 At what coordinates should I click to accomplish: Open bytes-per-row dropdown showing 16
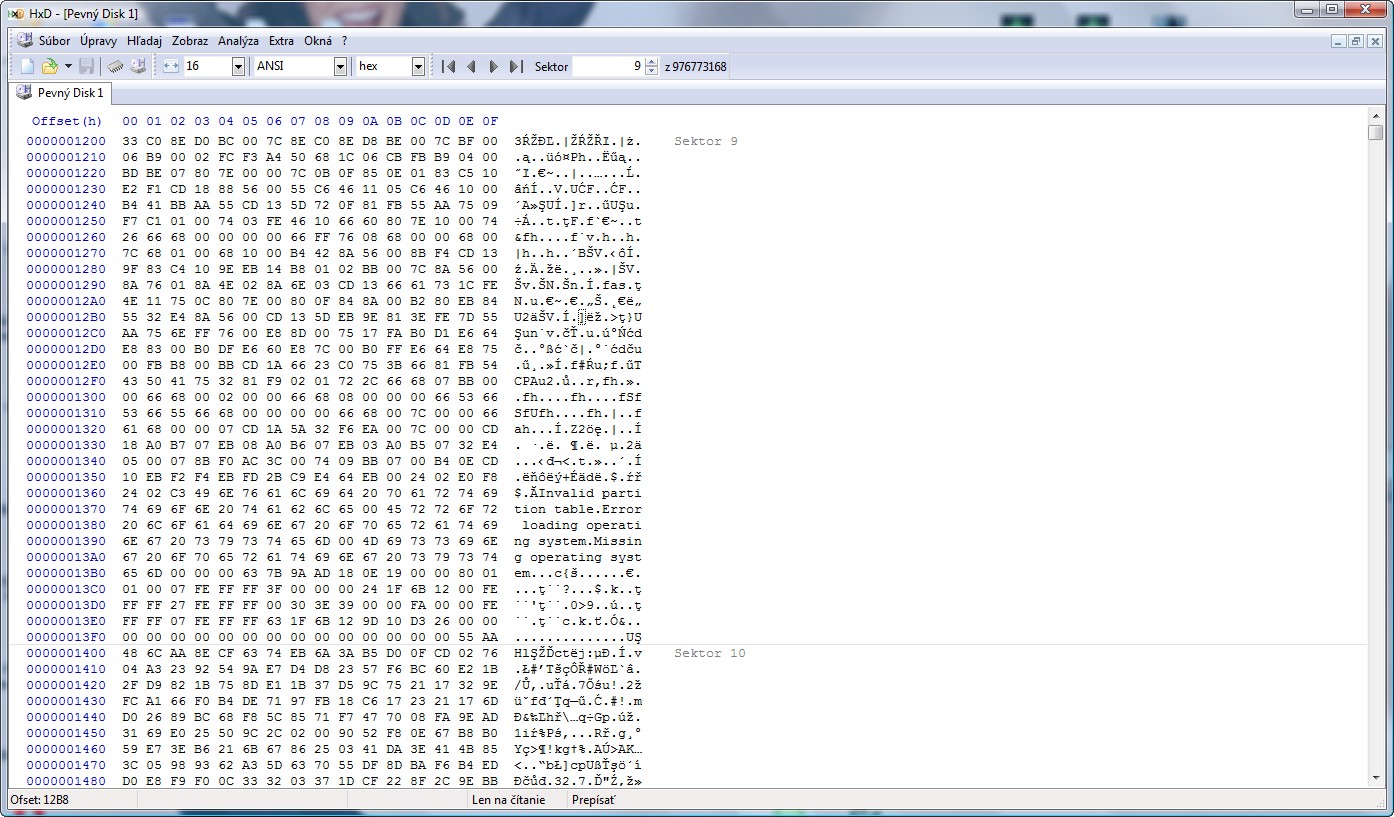(x=238, y=66)
